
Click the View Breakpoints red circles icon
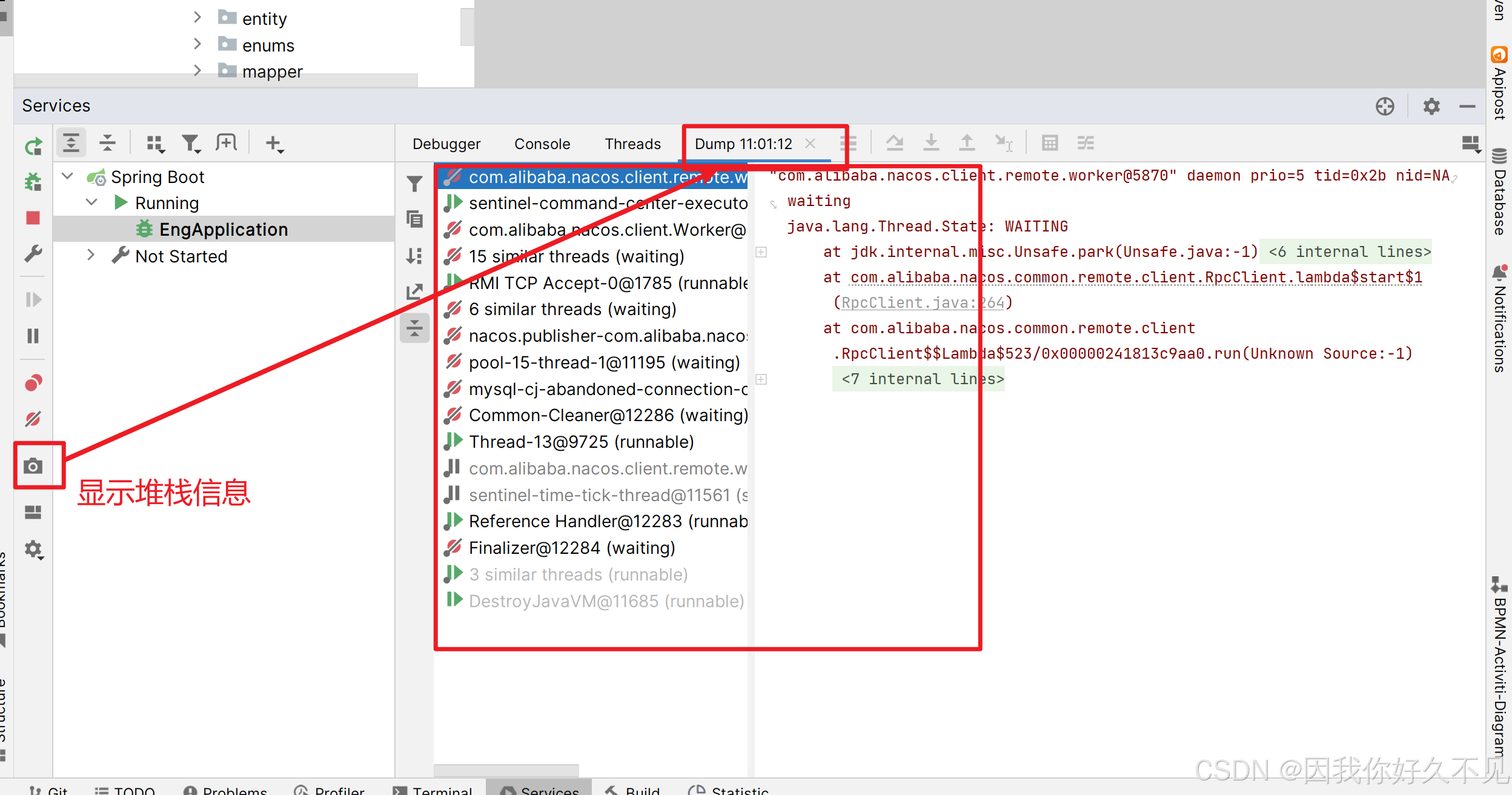pyautogui.click(x=33, y=383)
